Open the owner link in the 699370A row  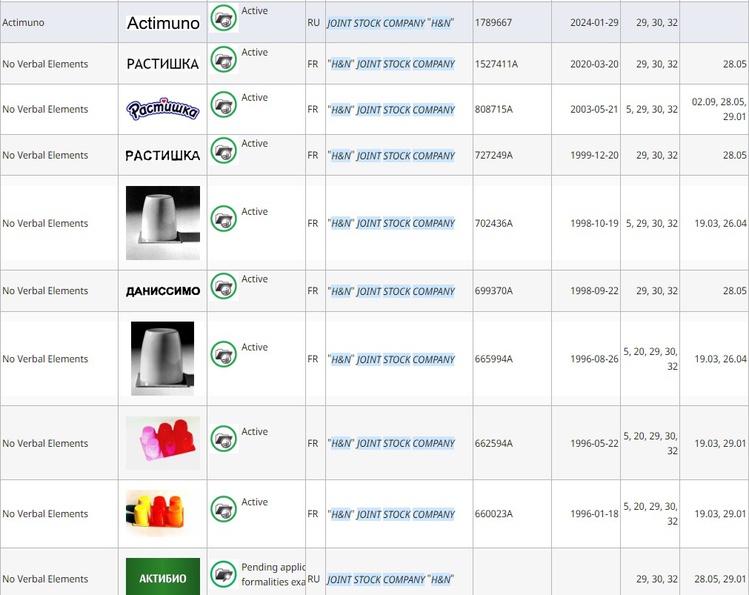(391, 291)
